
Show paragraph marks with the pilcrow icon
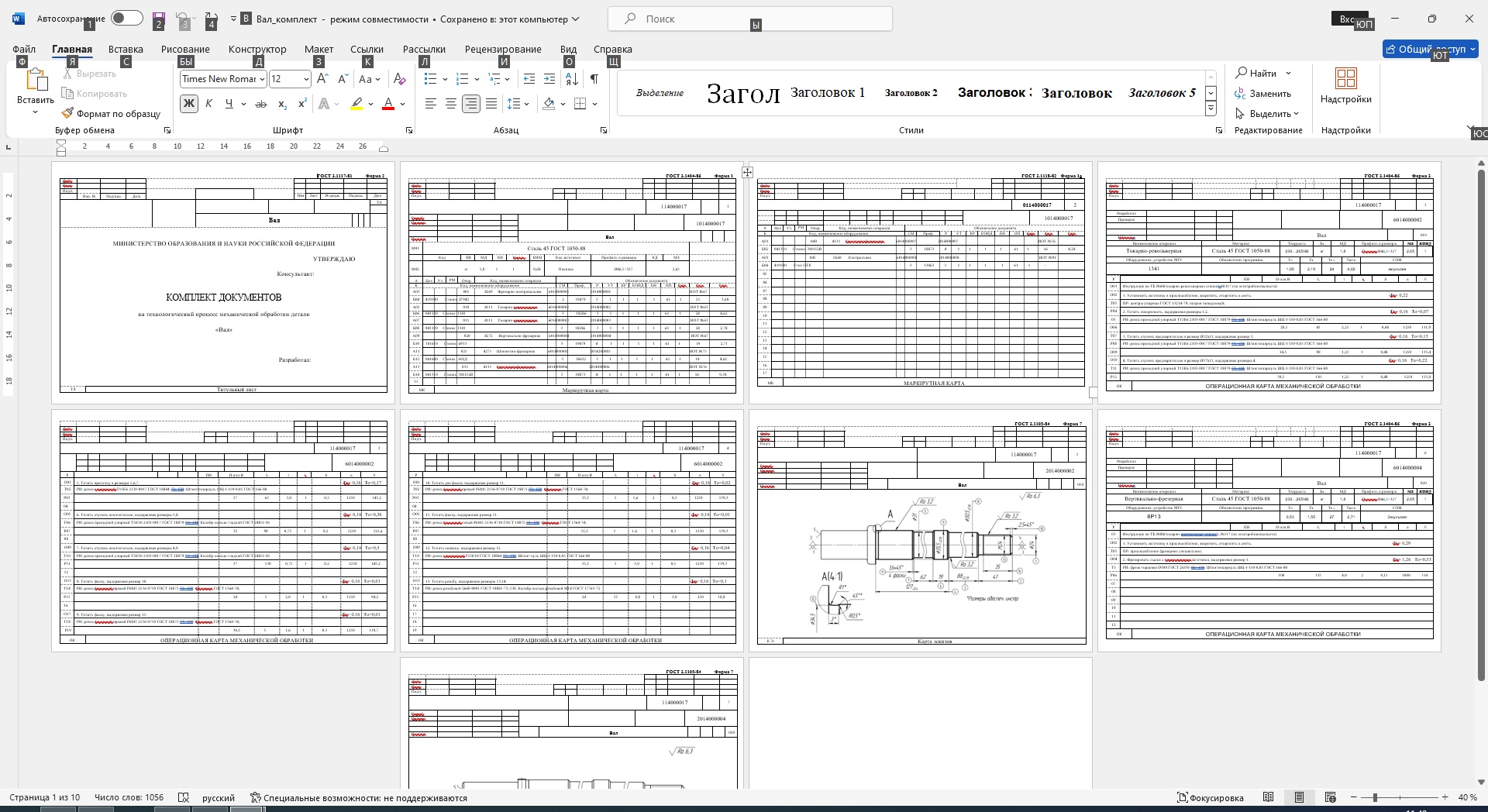[594, 79]
